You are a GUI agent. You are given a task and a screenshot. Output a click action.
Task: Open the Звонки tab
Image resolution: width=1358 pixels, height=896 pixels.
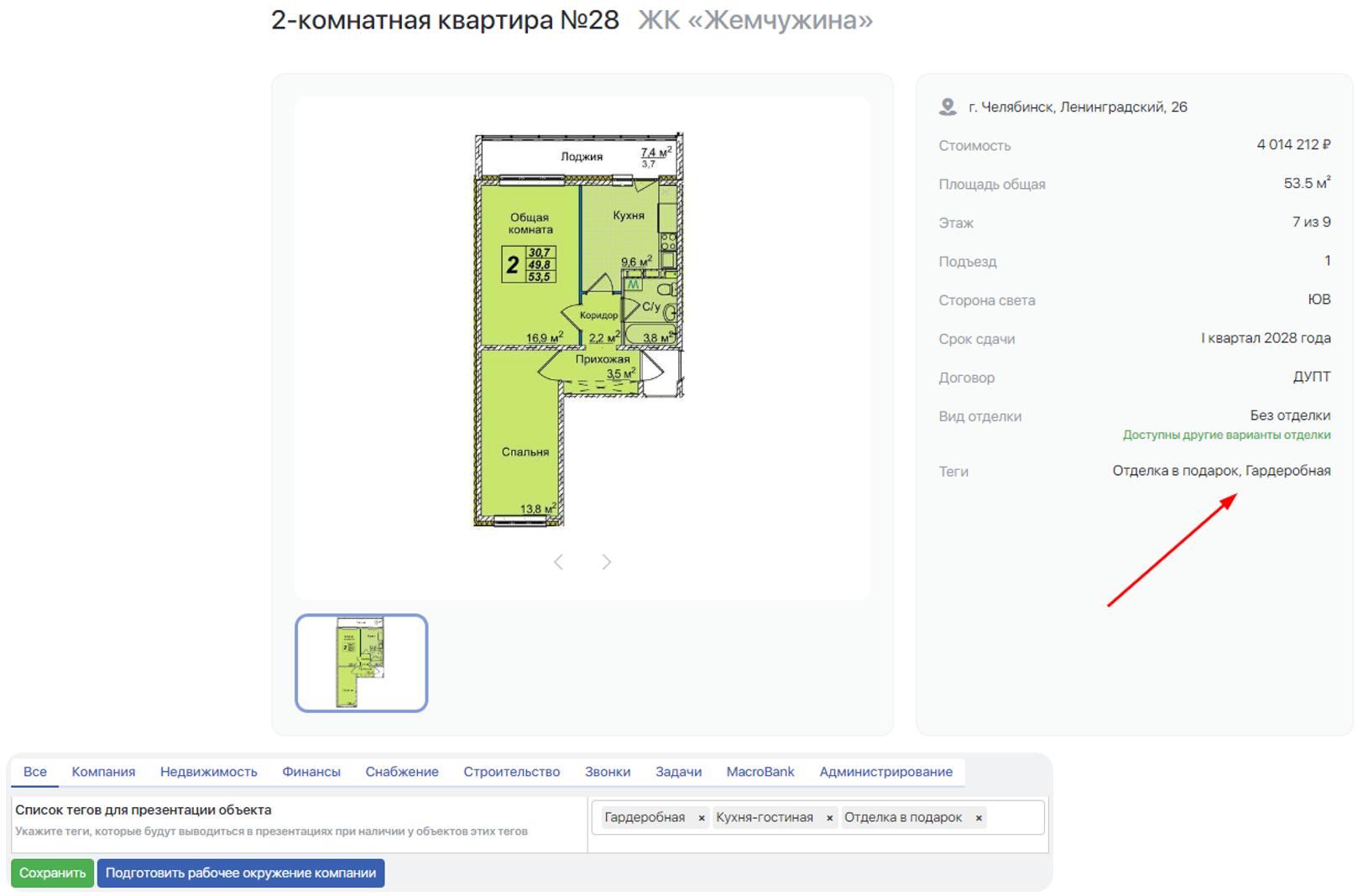click(607, 772)
